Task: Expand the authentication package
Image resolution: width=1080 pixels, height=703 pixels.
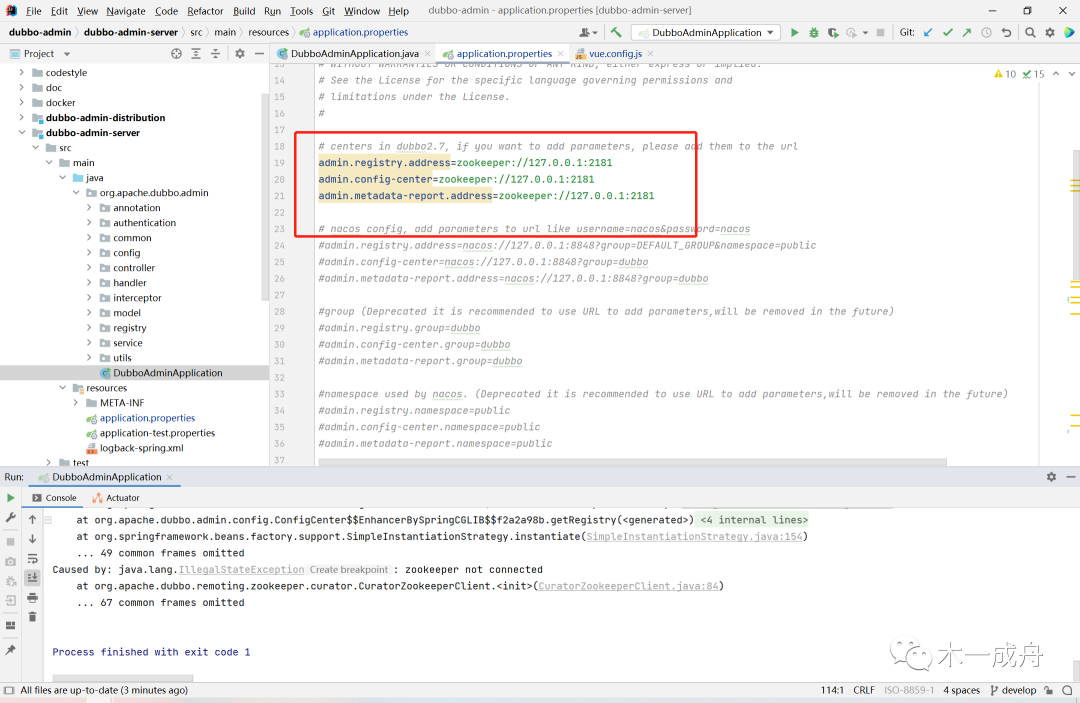Action: (x=89, y=222)
